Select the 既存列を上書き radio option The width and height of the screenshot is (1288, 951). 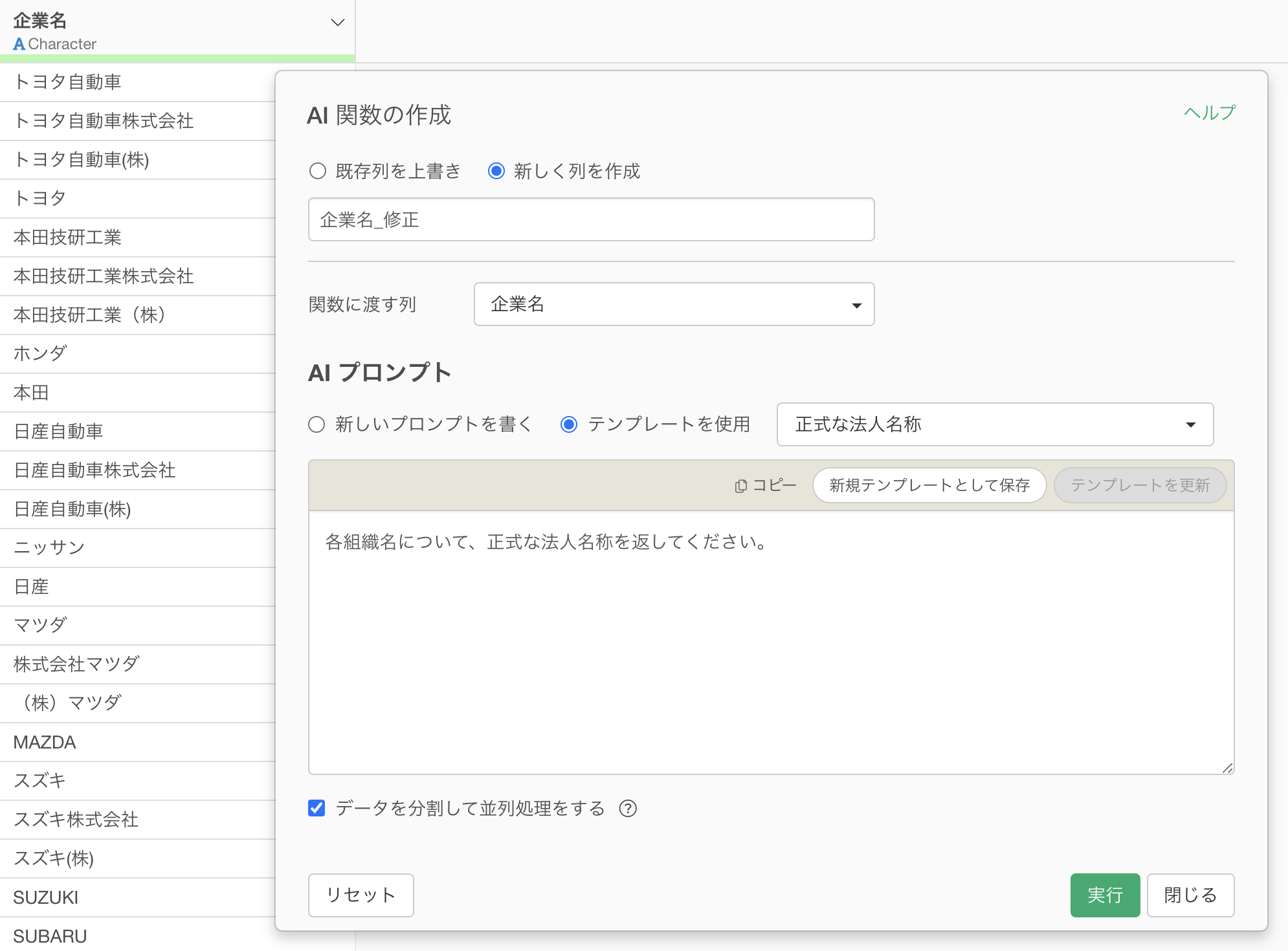317,171
